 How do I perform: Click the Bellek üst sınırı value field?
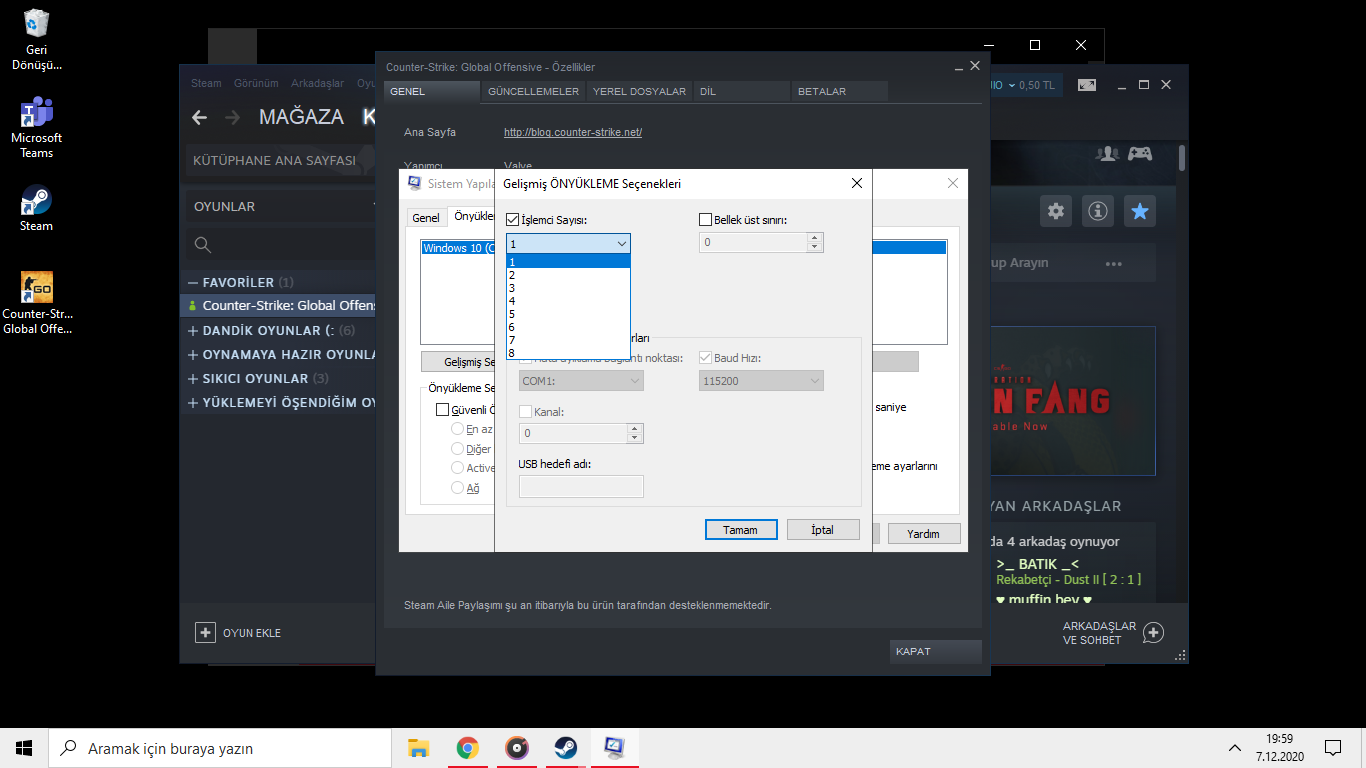753,242
